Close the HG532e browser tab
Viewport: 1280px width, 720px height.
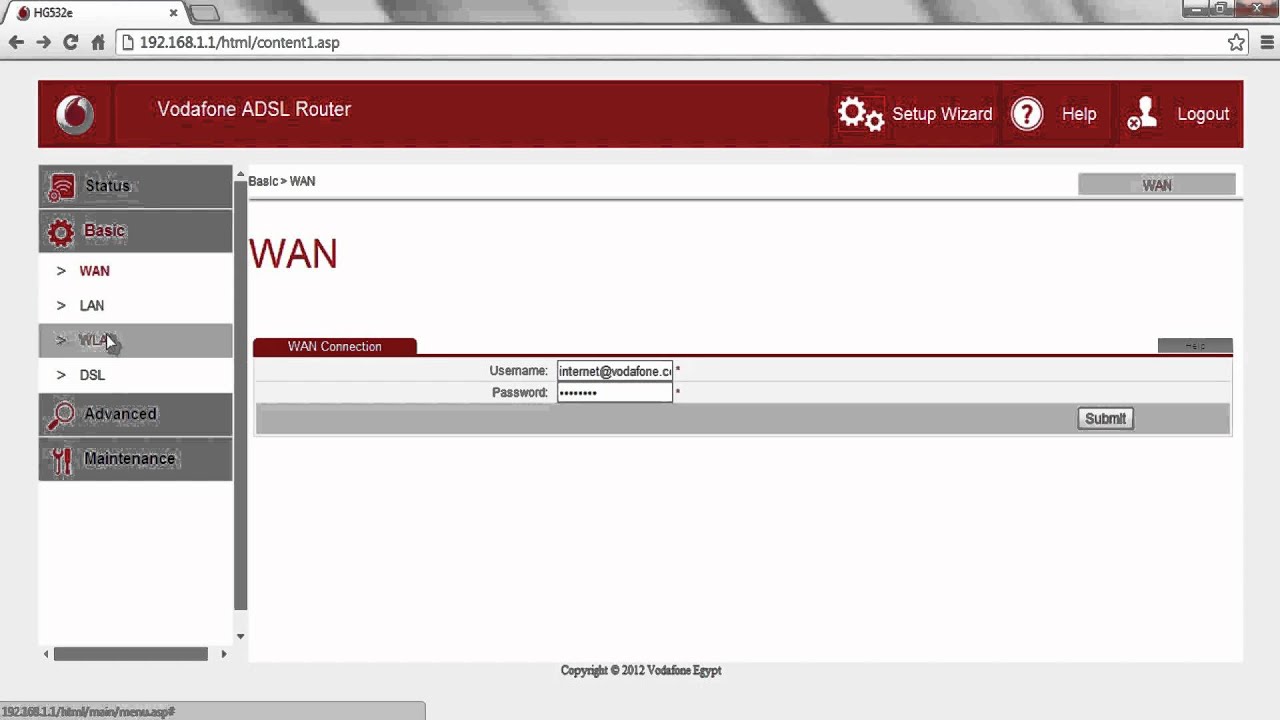[x=173, y=13]
